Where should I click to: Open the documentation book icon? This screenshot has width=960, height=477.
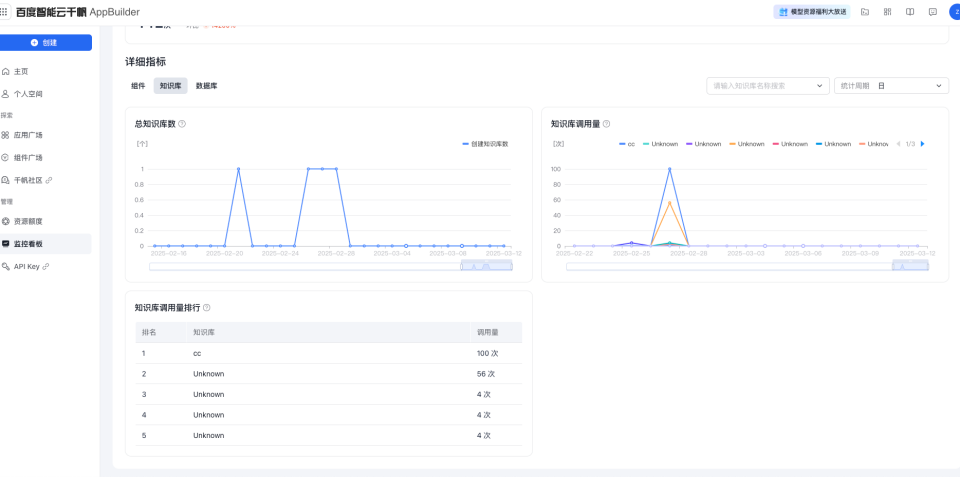tap(910, 12)
